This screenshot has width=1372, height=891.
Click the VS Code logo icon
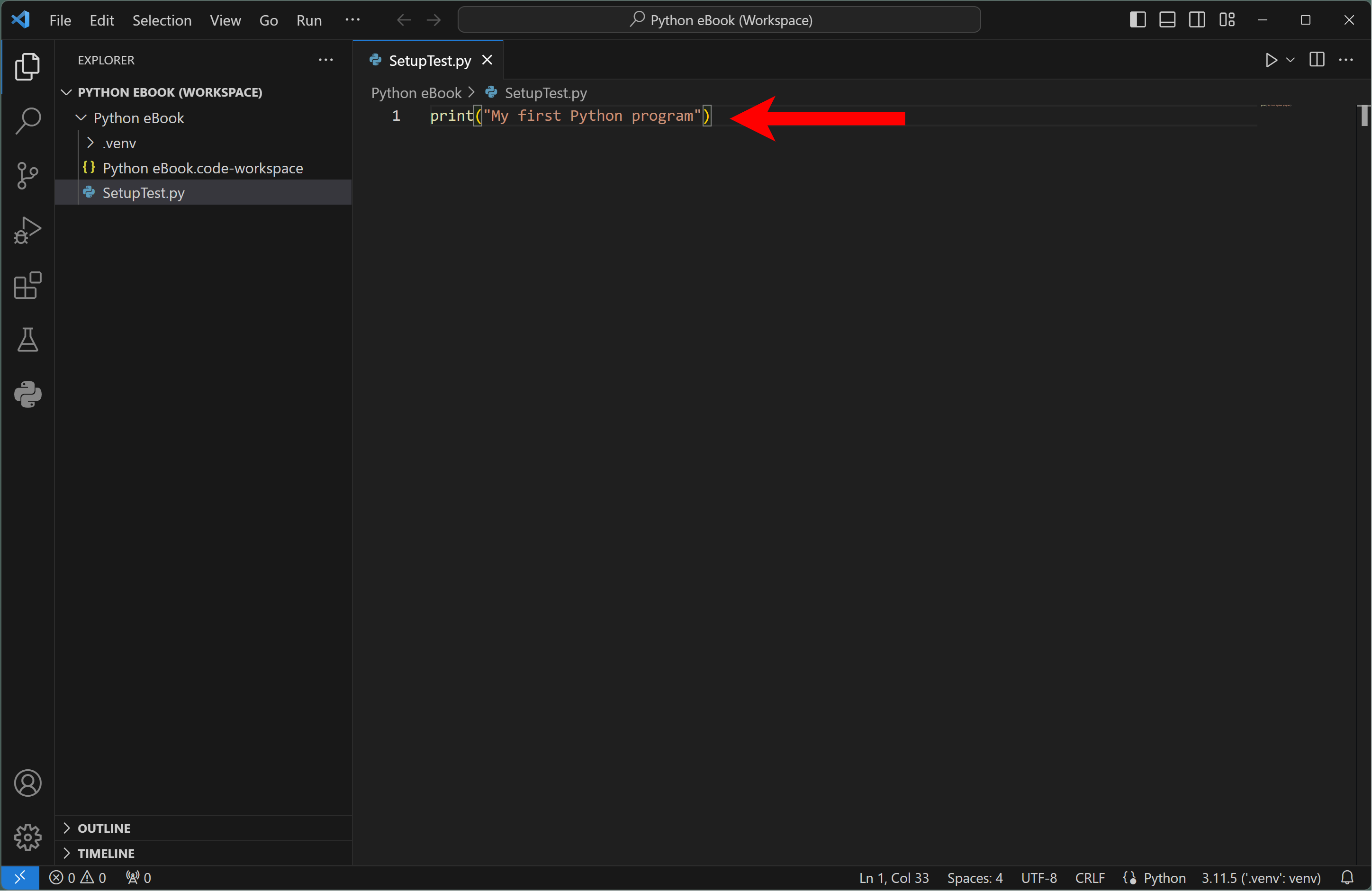21,19
